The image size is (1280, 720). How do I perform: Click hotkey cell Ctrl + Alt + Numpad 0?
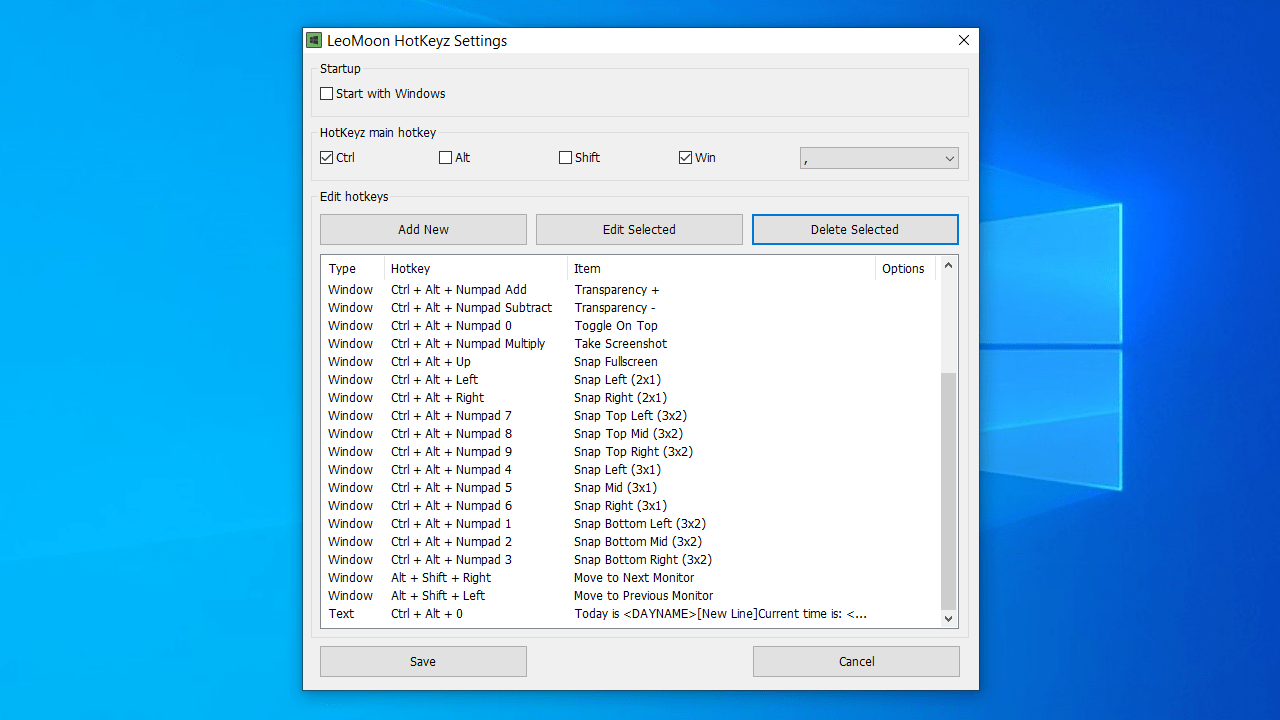click(451, 326)
